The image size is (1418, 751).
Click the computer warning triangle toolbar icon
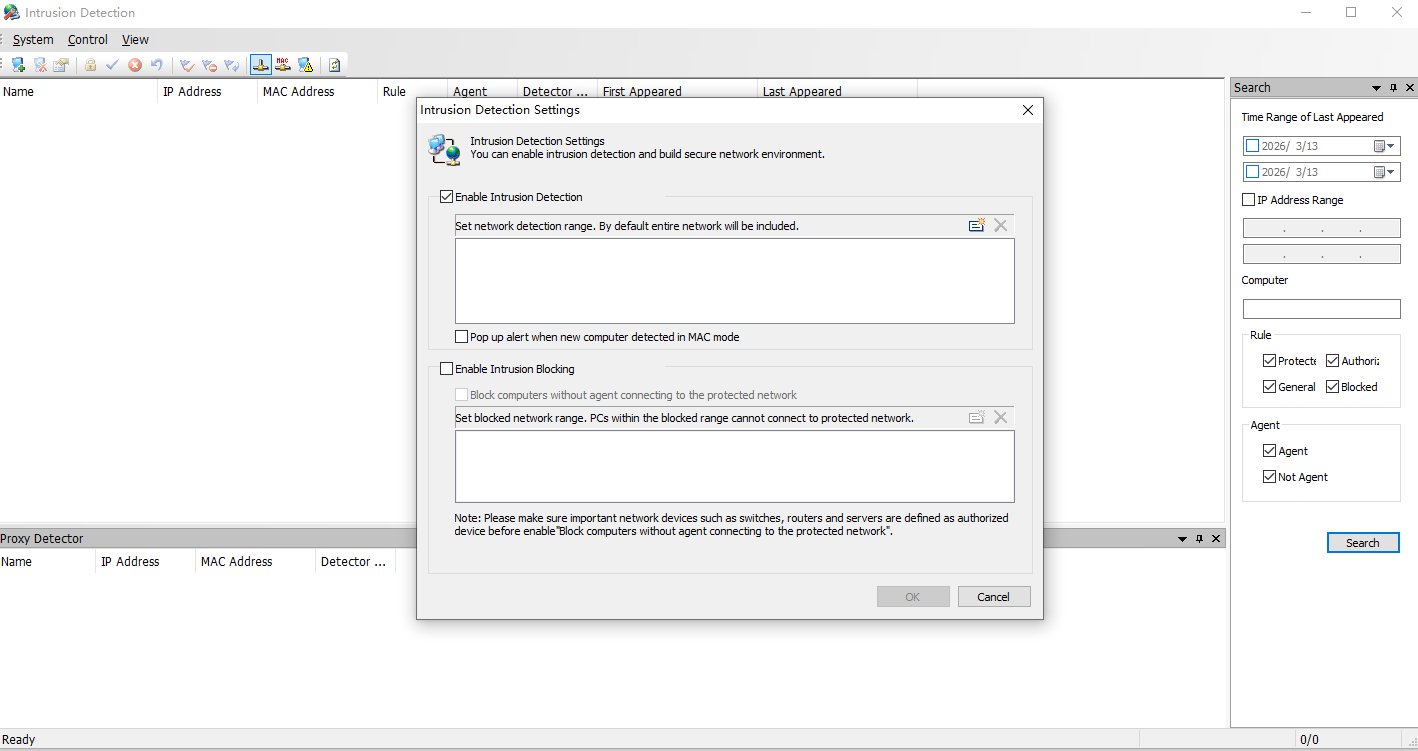coord(305,65)
